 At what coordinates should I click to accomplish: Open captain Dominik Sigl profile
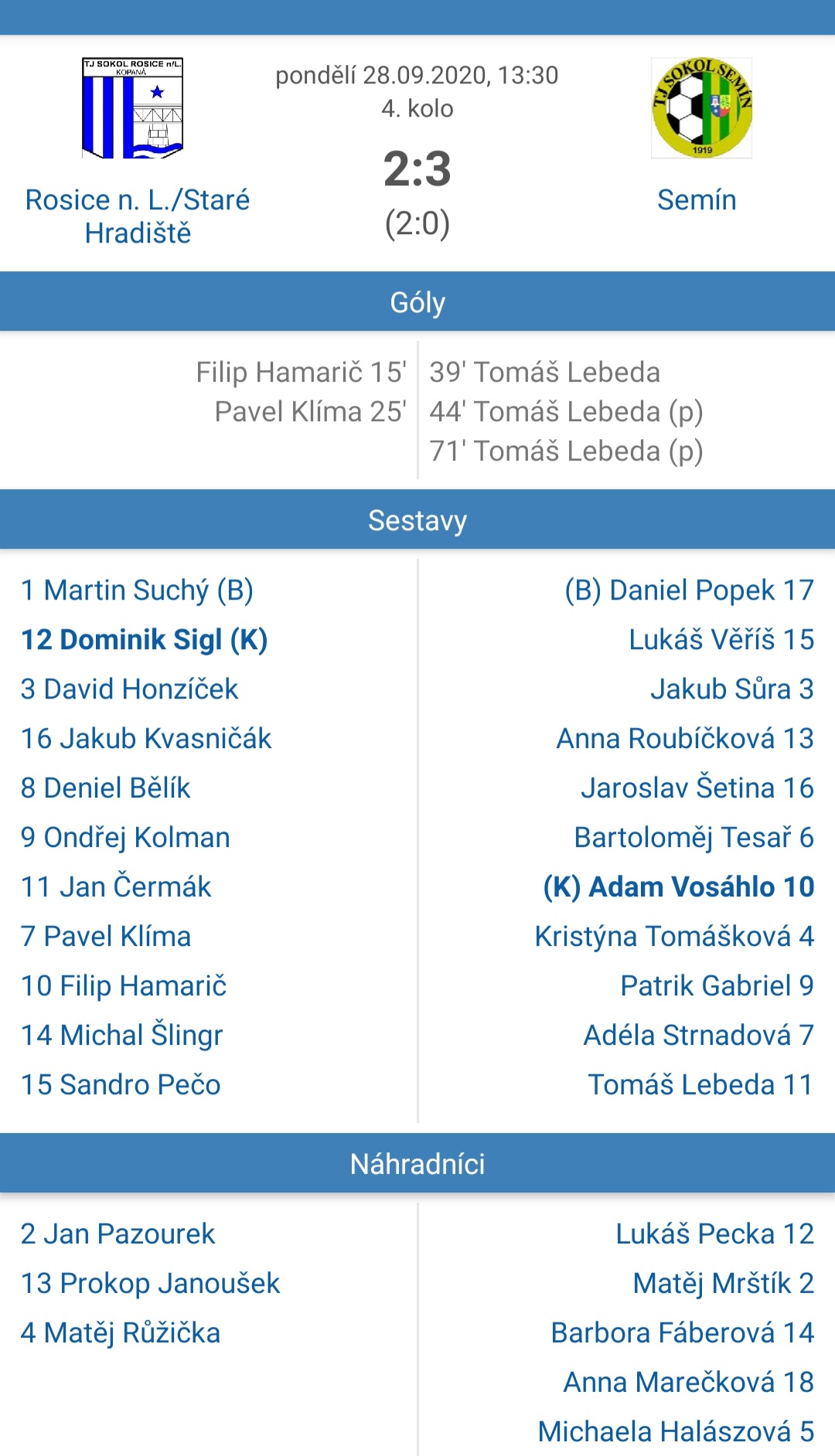(x=145, y=640)
